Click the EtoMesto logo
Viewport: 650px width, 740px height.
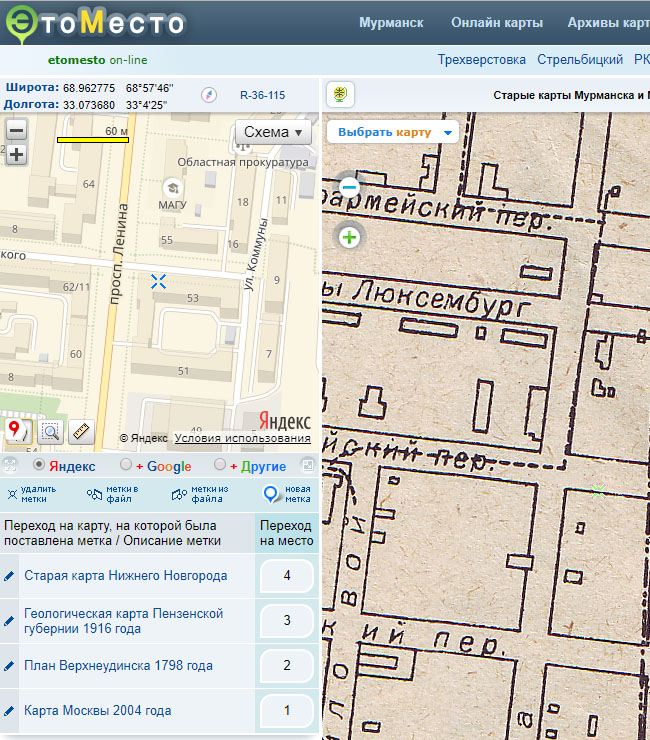coord(95,24)
